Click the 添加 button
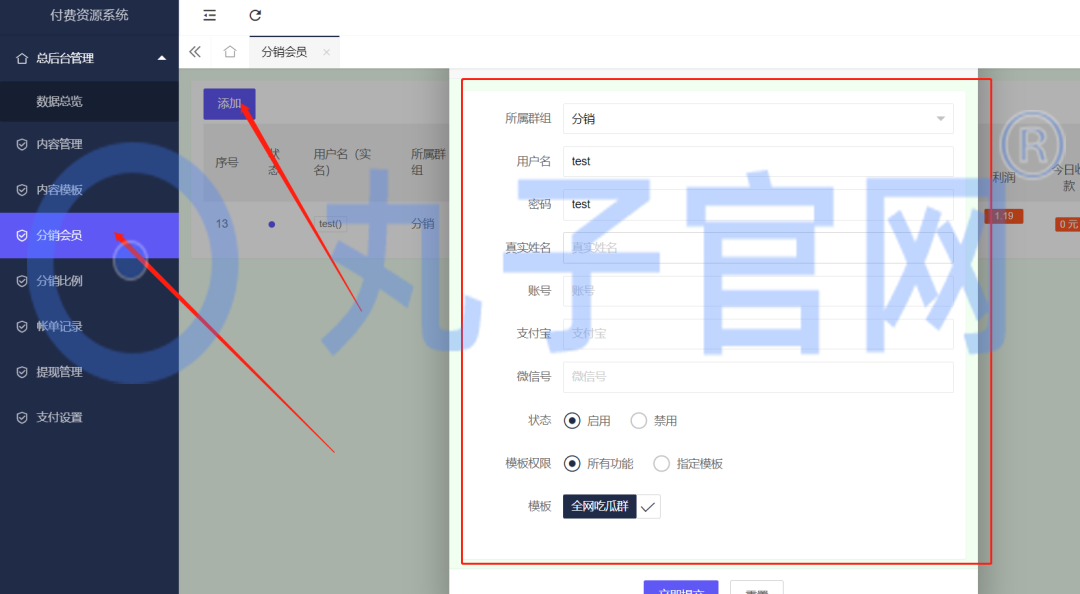 [228, 104]
